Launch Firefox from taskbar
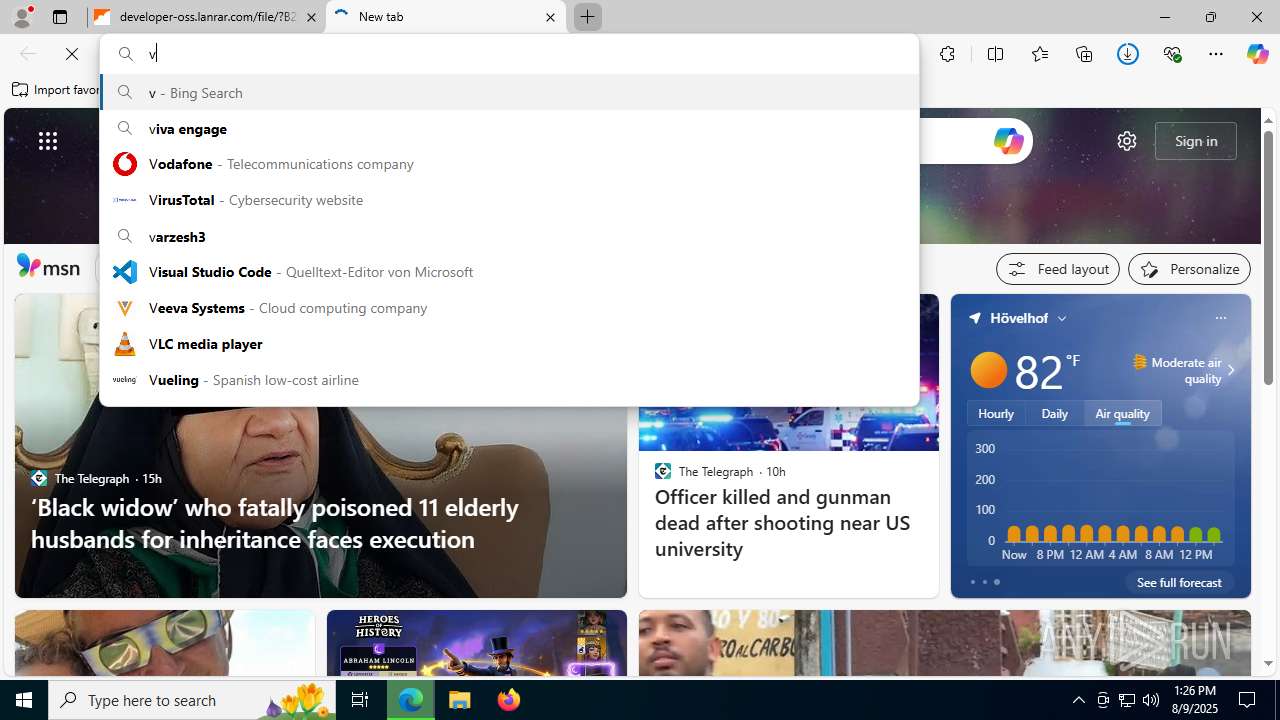This screenshot has width=1280, height=720. 508,700
